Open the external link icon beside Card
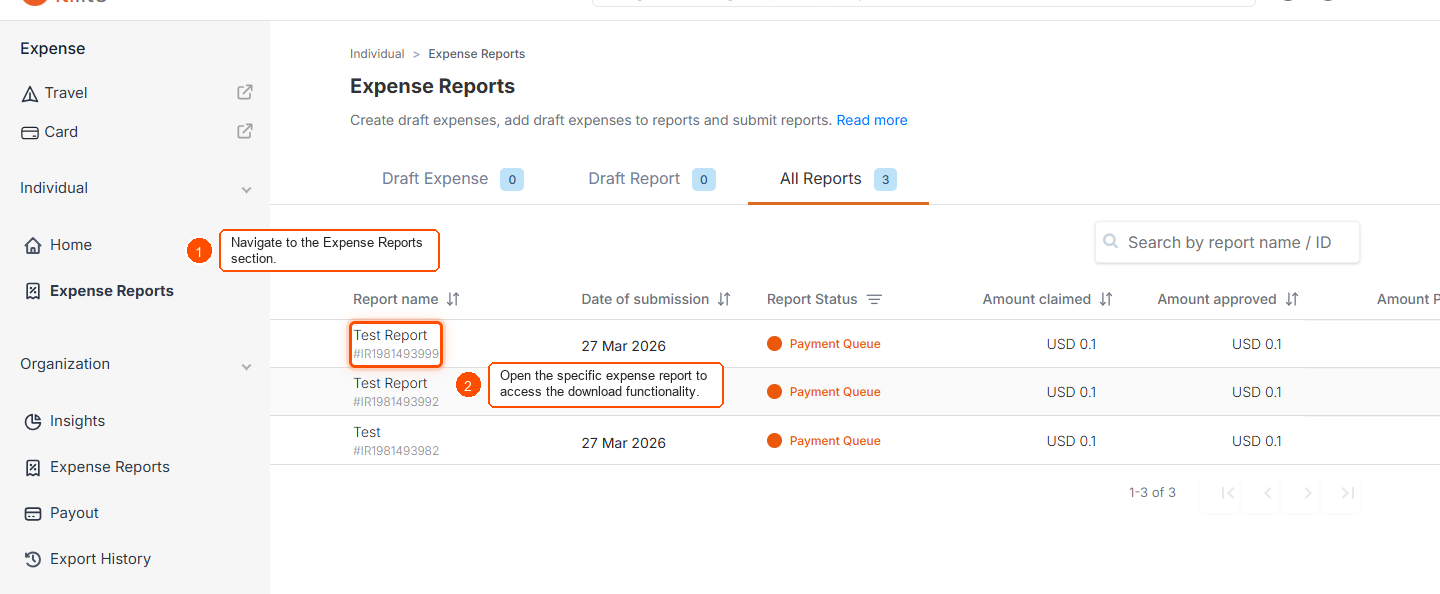 tap(244, 131)
